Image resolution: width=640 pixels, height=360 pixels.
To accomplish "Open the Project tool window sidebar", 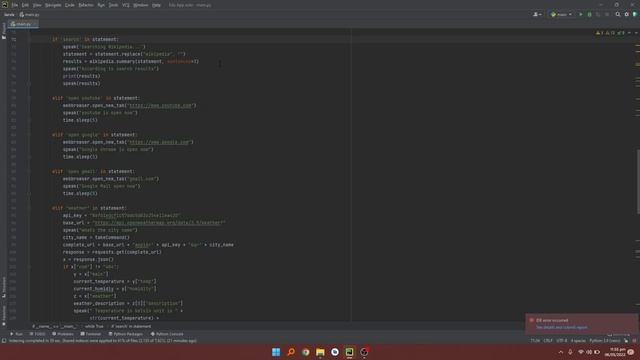I will pyautogui.click(x=4, y=31).
